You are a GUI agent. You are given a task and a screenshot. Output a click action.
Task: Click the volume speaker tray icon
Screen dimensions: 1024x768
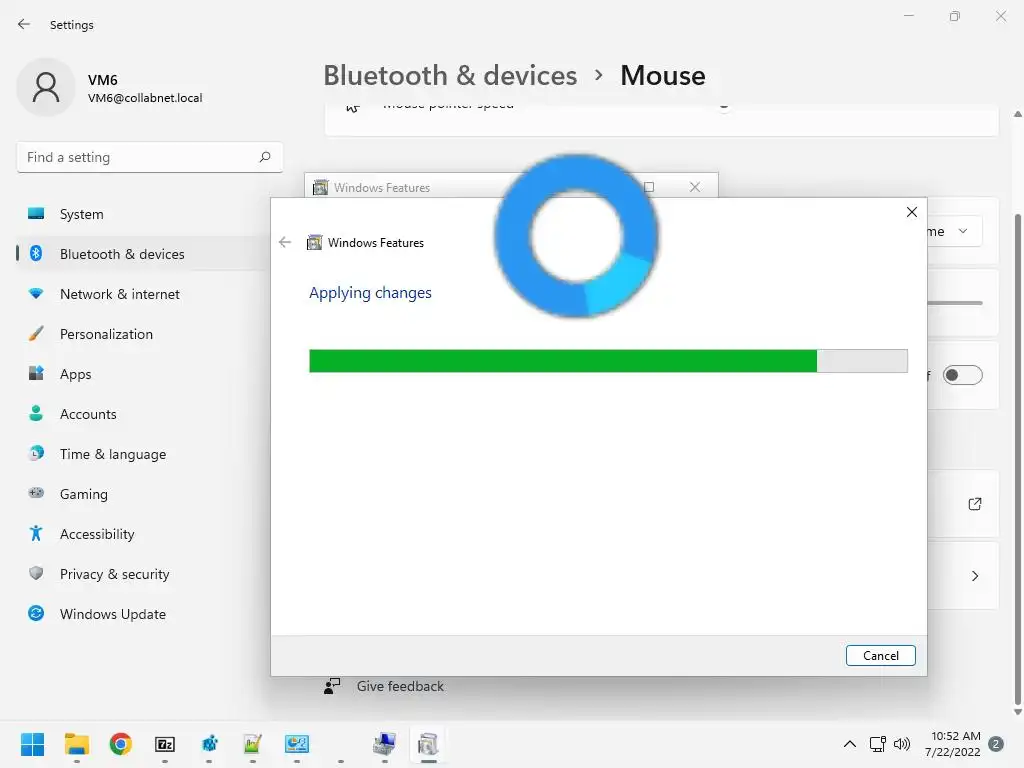click(x=902, y=744)
